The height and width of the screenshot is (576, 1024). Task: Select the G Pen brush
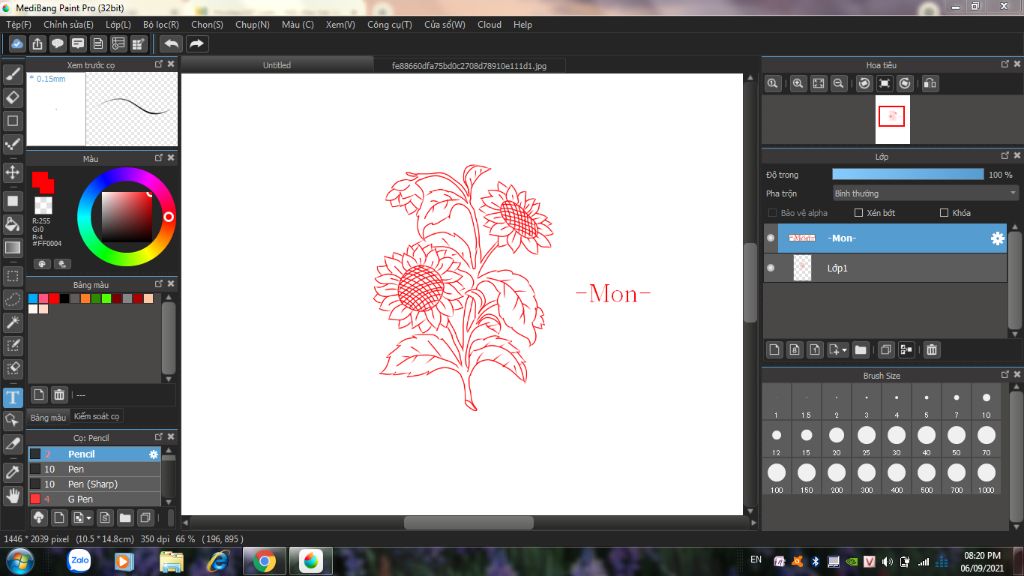tap(94, 499)
